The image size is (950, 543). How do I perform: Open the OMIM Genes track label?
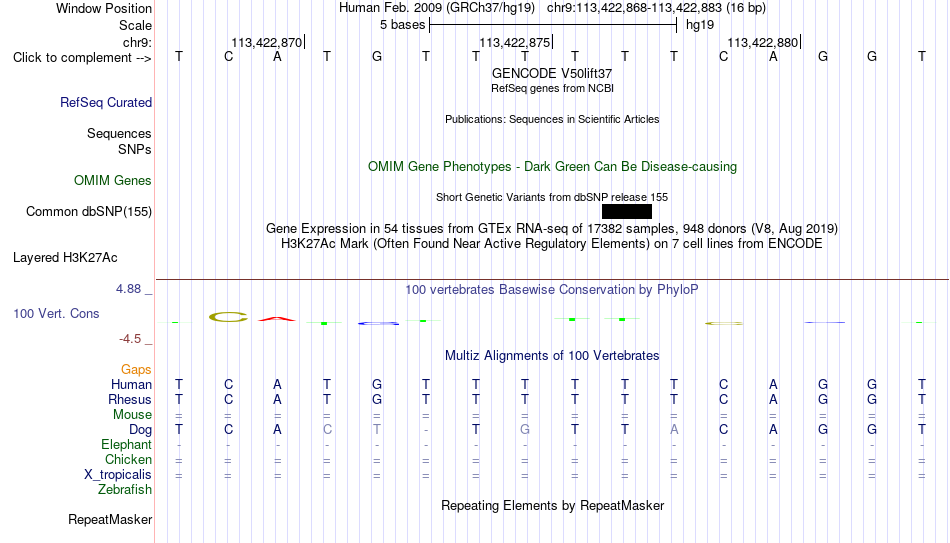[112, 181]
